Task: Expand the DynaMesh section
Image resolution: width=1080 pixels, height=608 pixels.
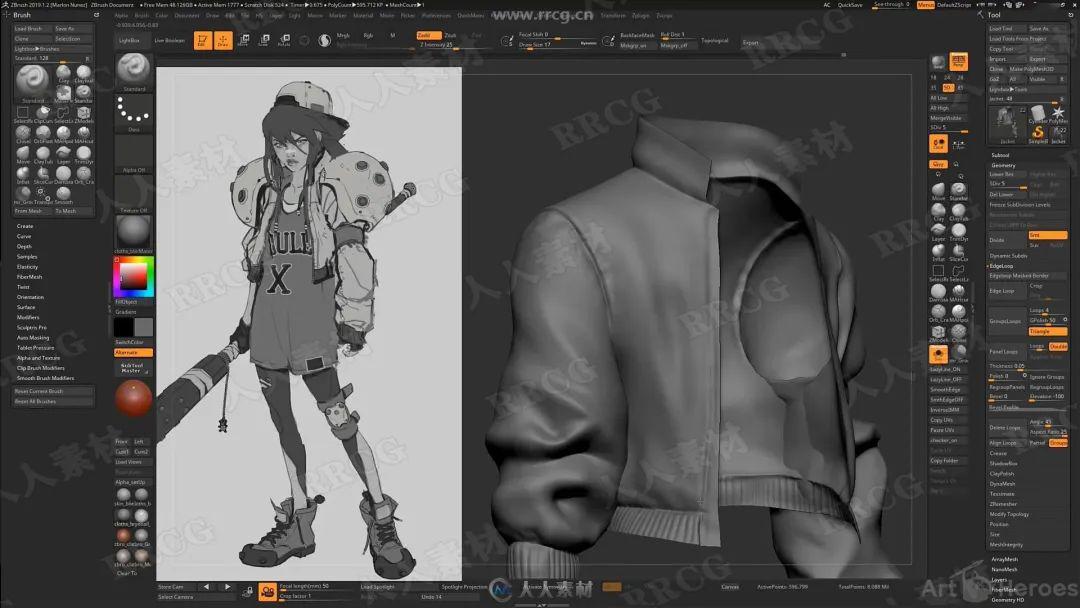Action: [x=1003, y=483]
